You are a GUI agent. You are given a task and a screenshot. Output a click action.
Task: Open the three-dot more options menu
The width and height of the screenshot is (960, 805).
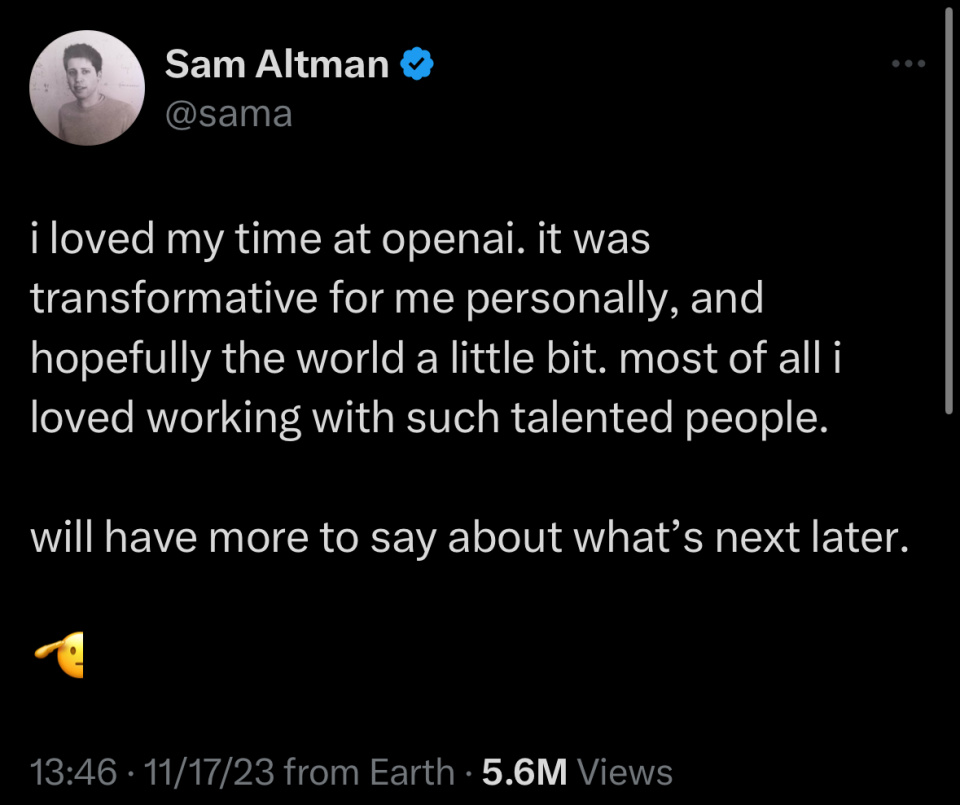[x=909, y=65]
